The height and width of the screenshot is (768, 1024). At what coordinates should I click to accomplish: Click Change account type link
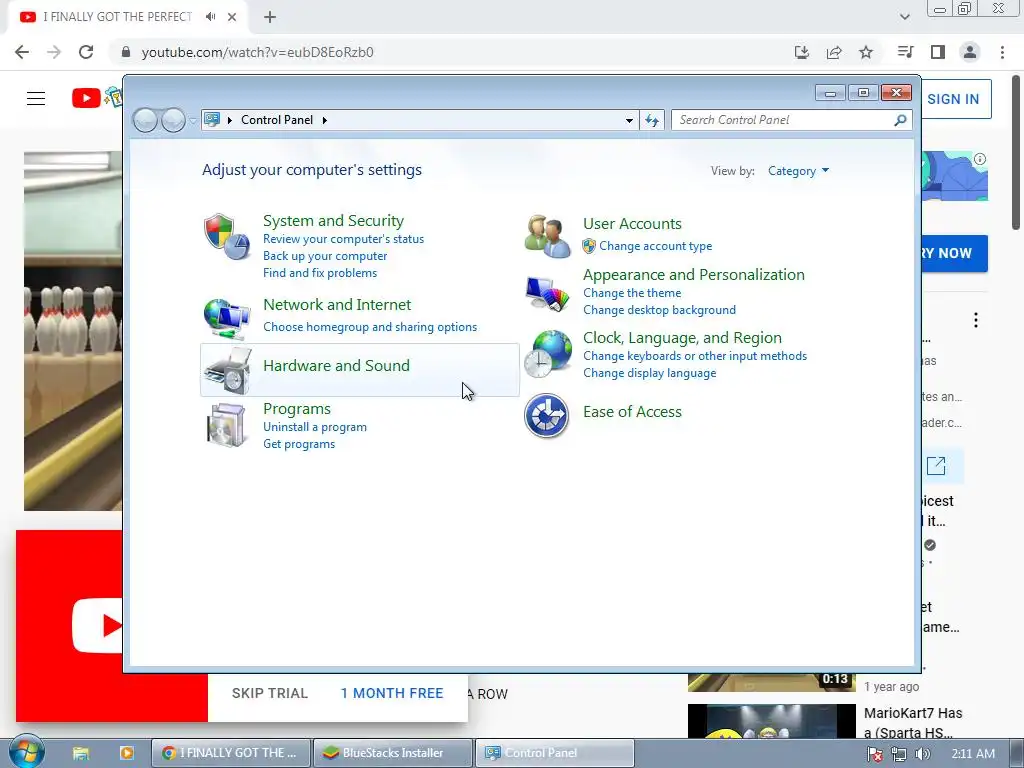(656, 246)
